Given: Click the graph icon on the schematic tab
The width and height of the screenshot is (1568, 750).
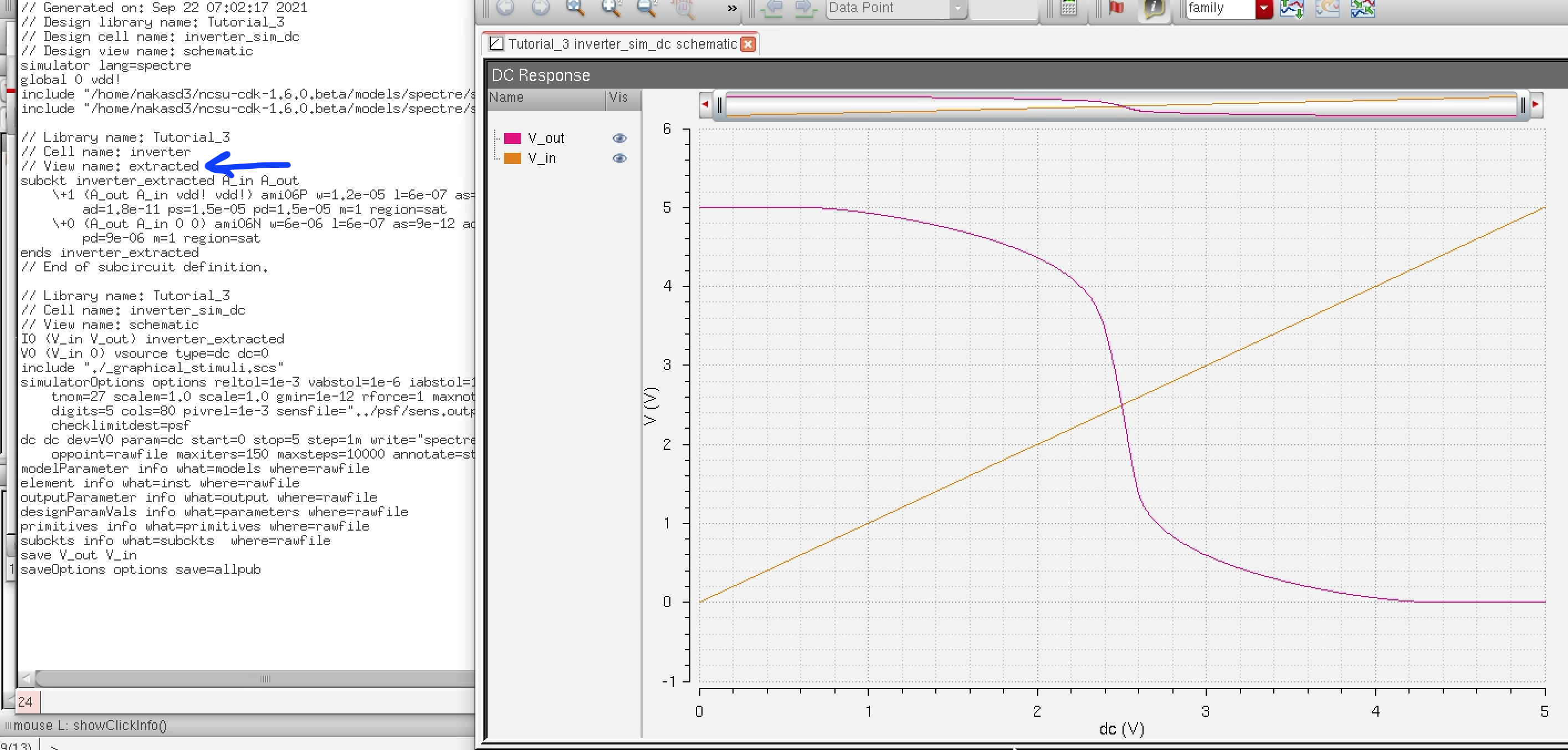Looking at the screenshot, I should click(x=496, y=44).
